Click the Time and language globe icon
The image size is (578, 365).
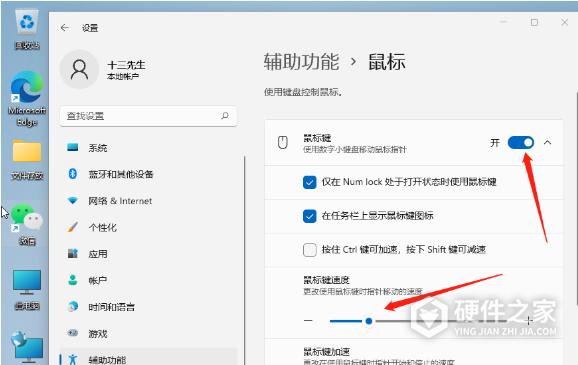pos(73,307)
